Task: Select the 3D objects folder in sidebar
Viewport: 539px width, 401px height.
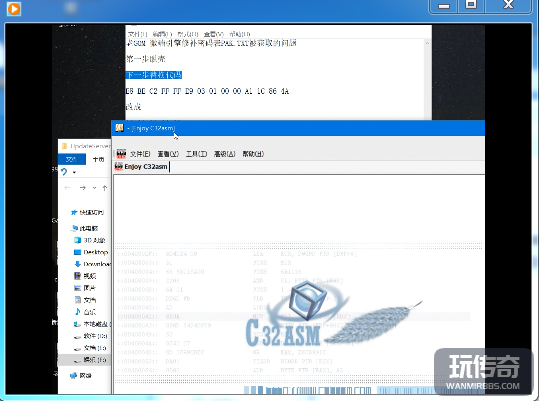Action: pyautogui.click(x=89, y=240)
